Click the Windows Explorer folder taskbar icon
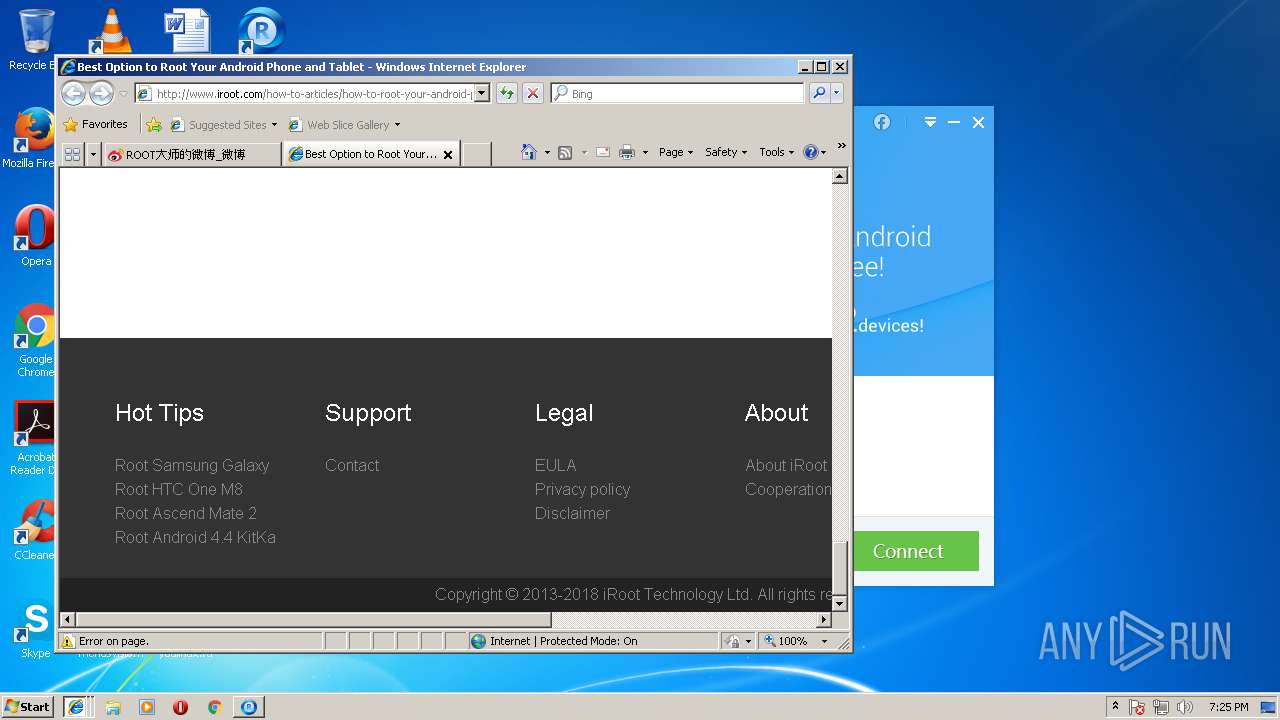 click(112, 707)
